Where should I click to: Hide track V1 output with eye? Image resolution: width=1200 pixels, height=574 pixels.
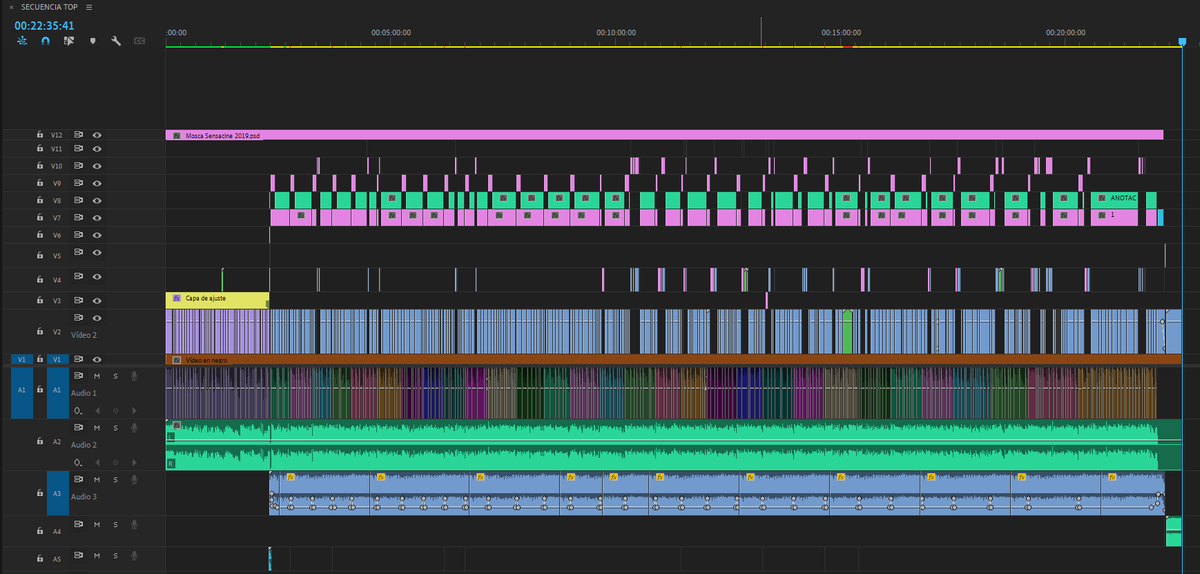[x=98, y=359]
